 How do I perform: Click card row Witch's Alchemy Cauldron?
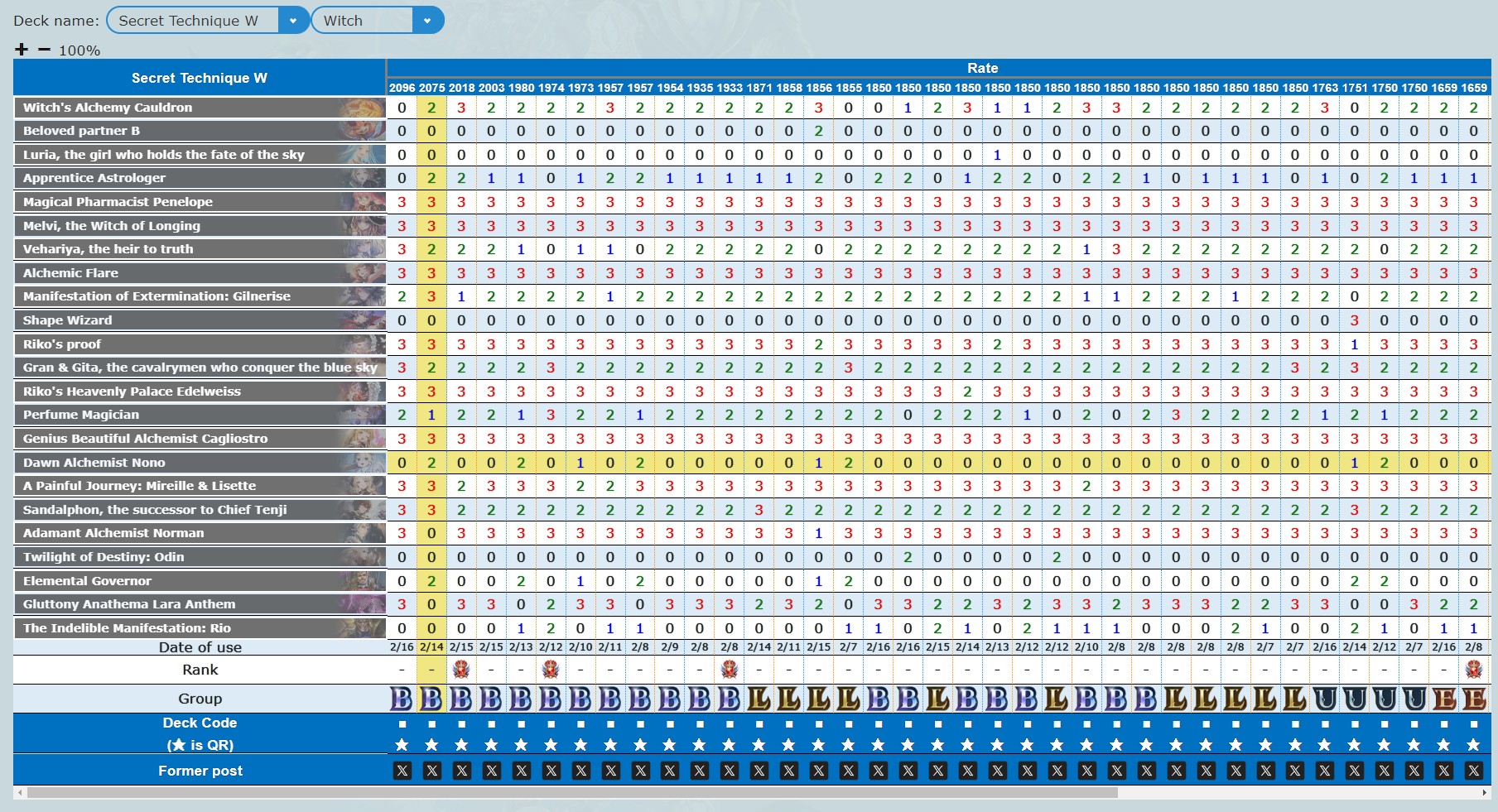tap(200, 108)
